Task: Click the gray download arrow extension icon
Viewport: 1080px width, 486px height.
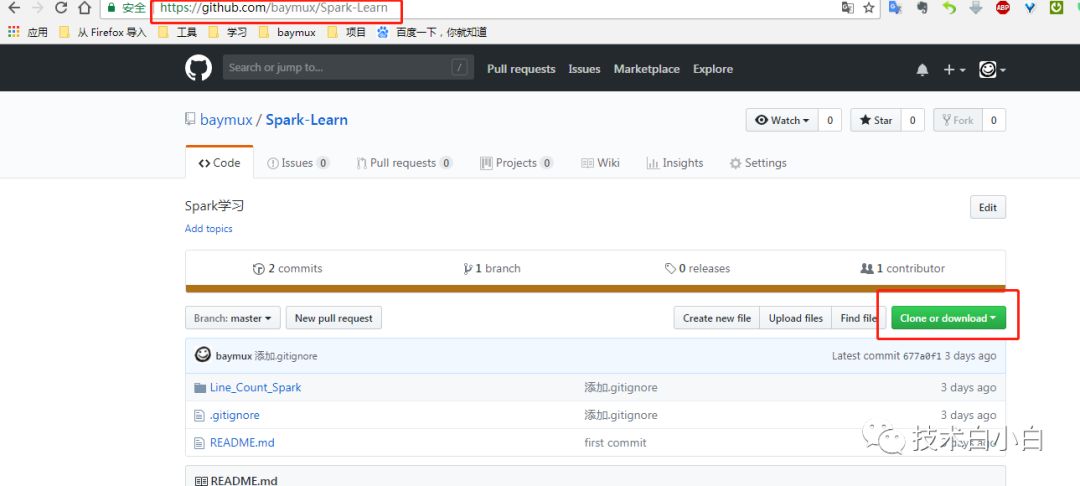Action: pos(976,8)
